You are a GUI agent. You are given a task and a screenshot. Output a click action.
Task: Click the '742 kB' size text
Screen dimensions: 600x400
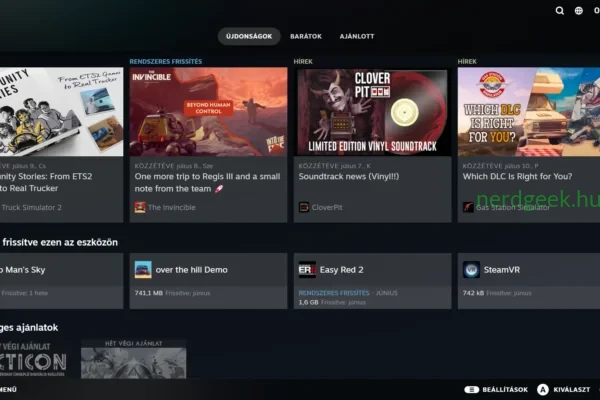click(x=473, y=293)
